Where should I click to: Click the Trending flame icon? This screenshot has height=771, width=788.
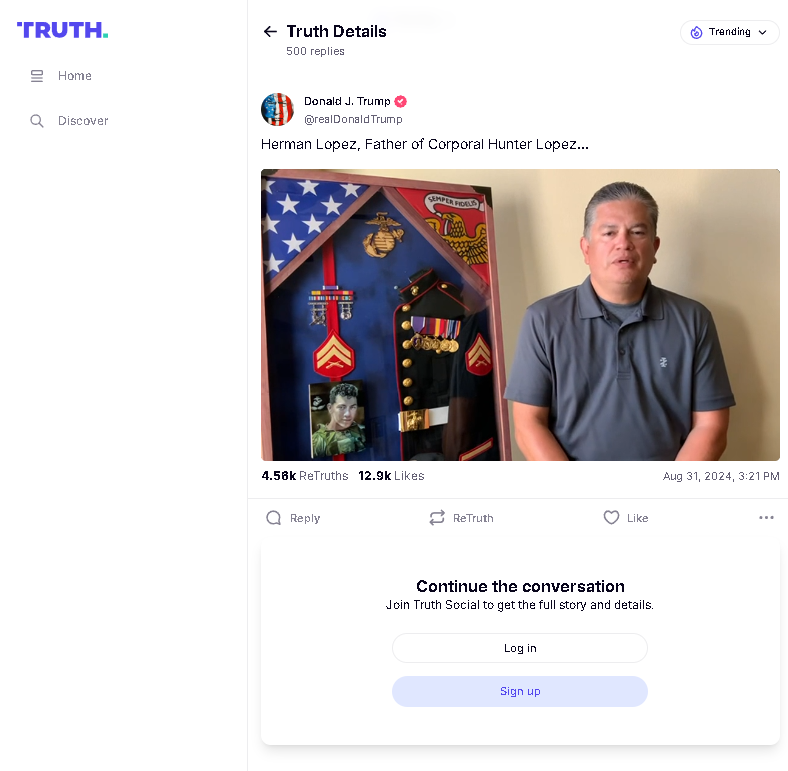point(696,32)
